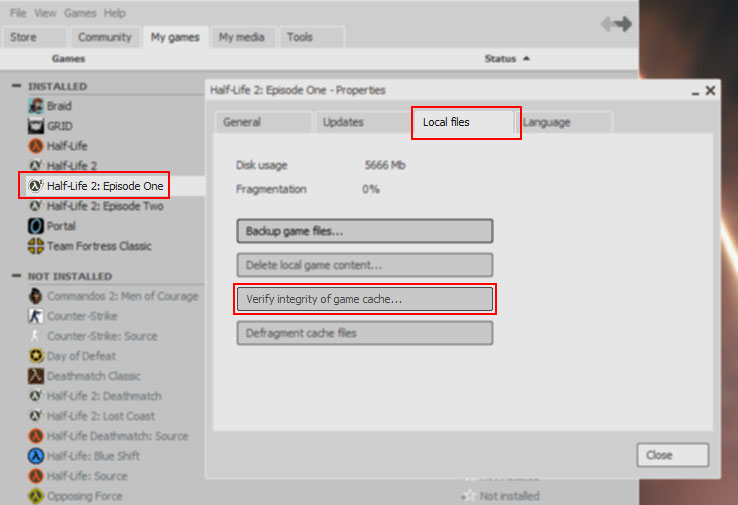Click the forward navigation arrow
The image size is (738, 505).
(x=624, y=24)
